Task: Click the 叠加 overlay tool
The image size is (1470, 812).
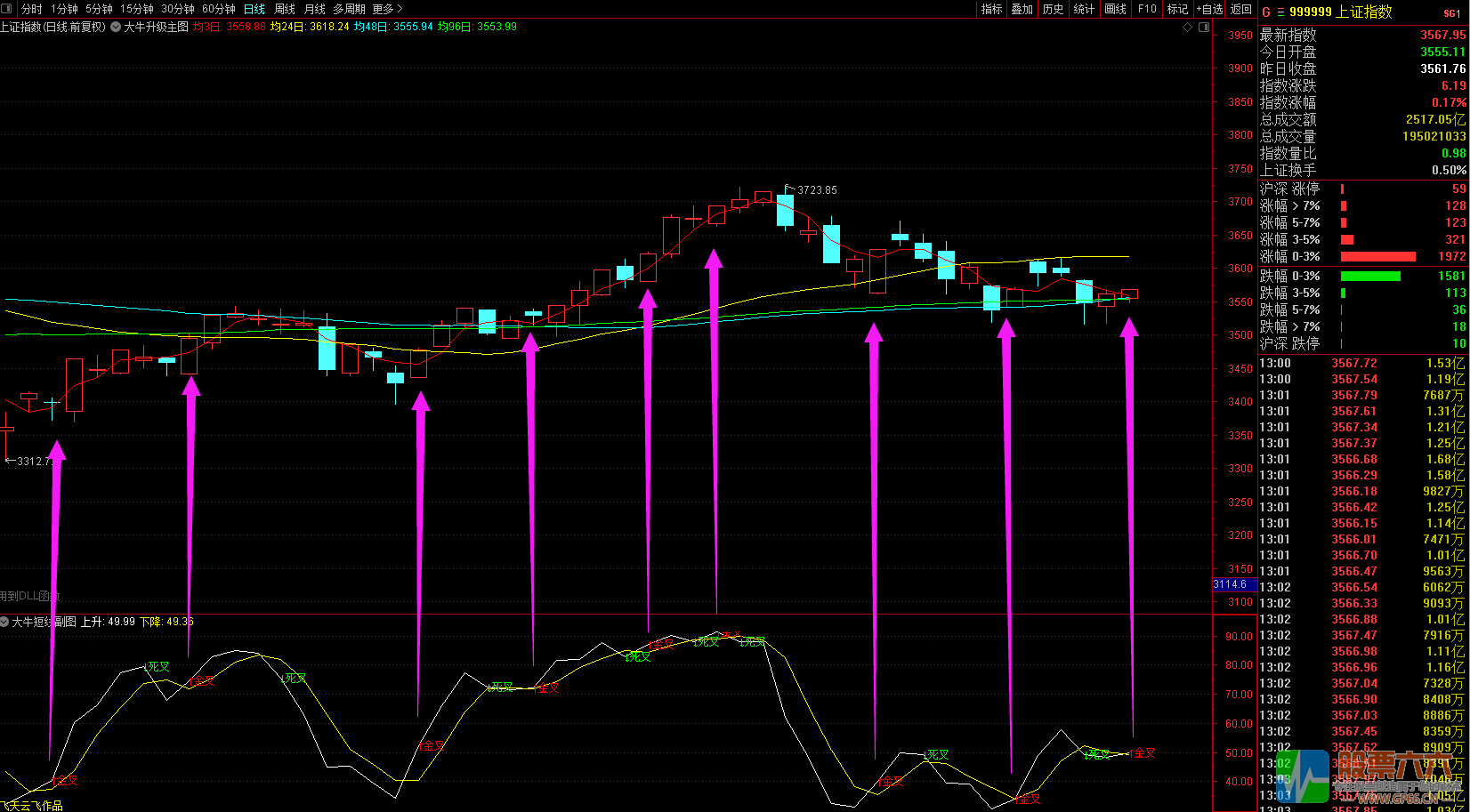Action: click(x=1022, y=9)
